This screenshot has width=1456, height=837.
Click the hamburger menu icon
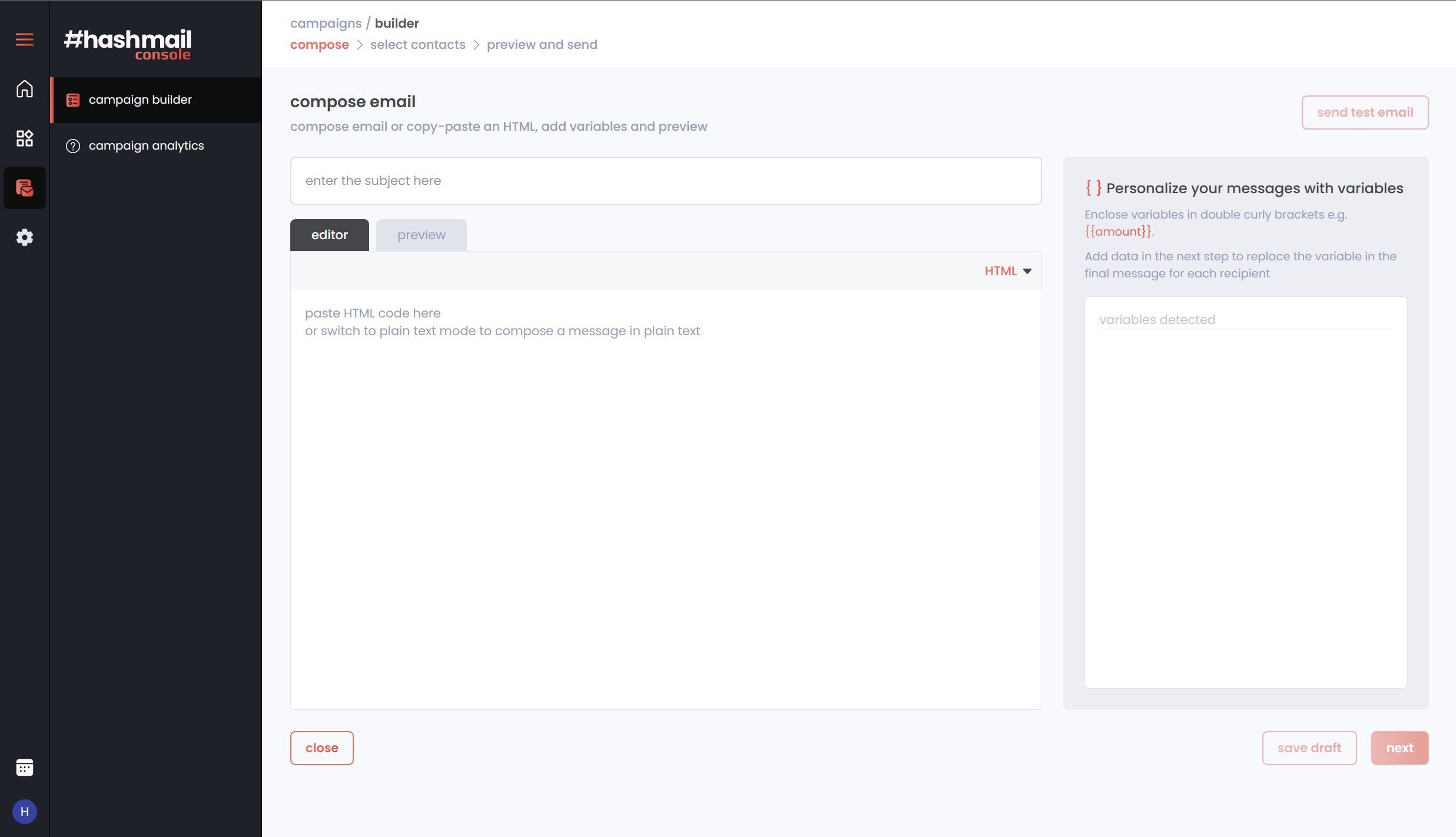[x=24, y=39]
